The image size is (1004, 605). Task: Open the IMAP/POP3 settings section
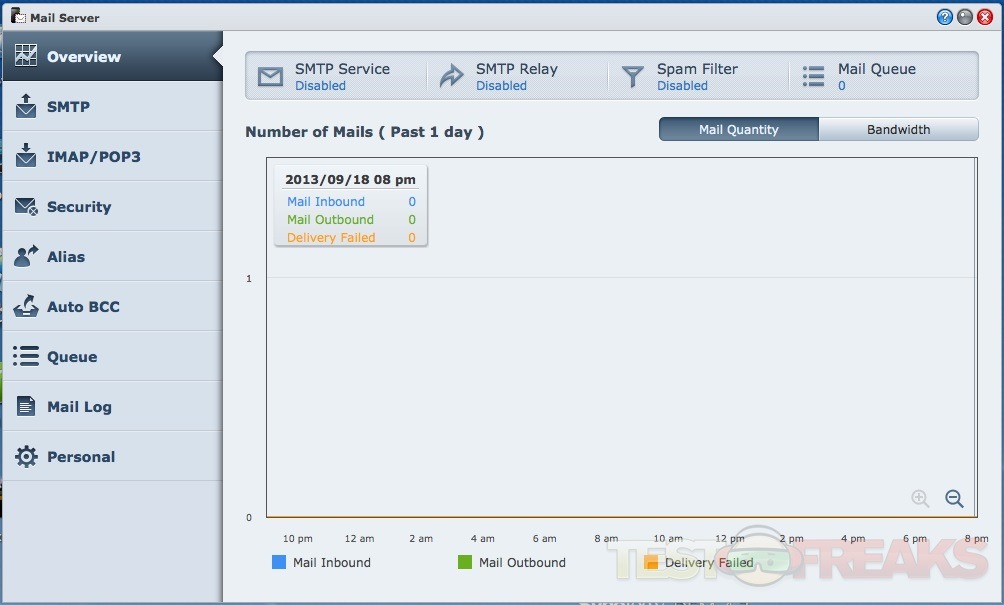coord(93,157)
